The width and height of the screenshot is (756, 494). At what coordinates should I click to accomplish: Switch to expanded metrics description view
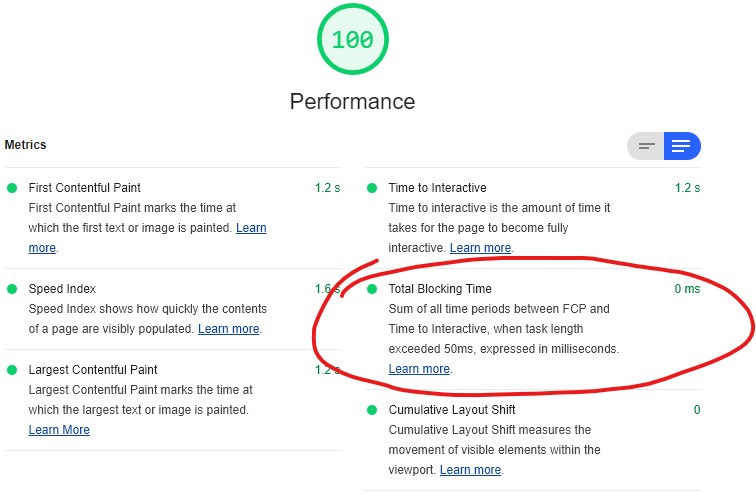coord(681,147)
